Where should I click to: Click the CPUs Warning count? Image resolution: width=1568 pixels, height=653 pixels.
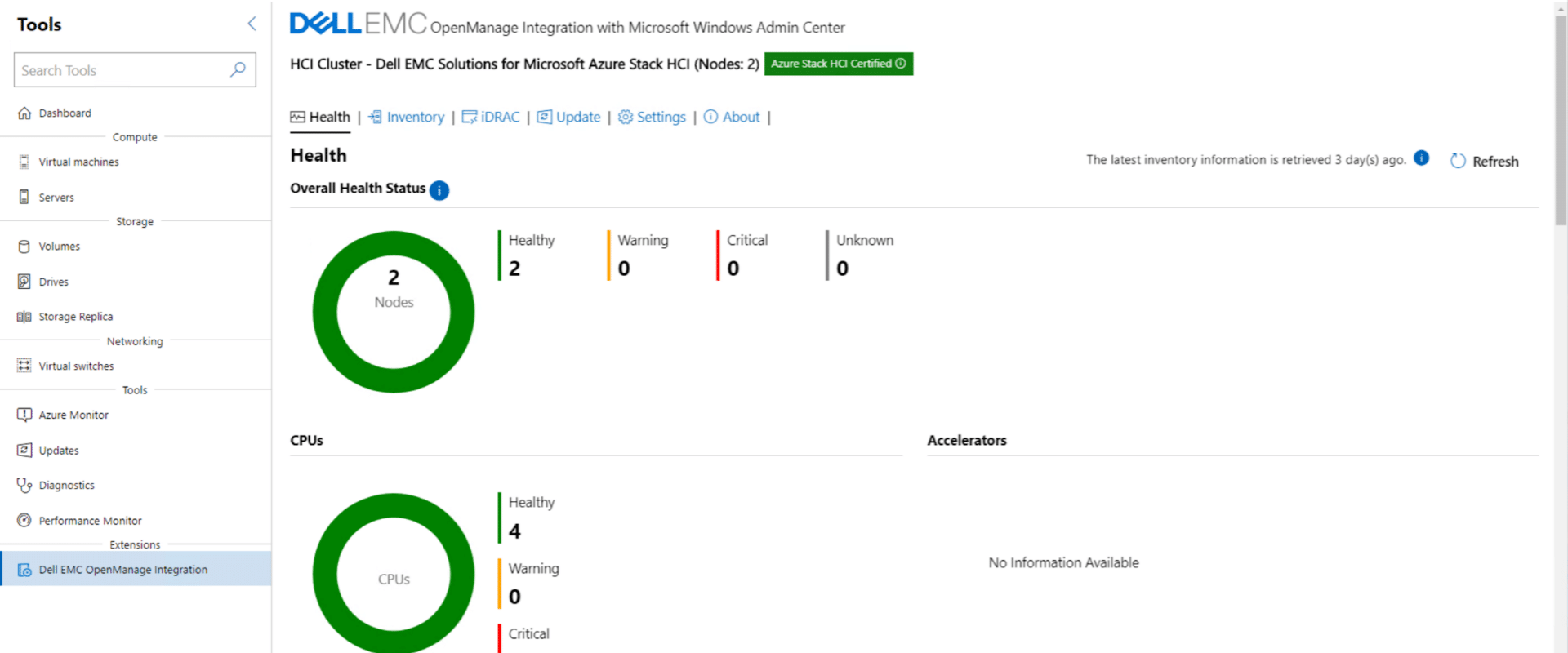click(x=514, y=597)
